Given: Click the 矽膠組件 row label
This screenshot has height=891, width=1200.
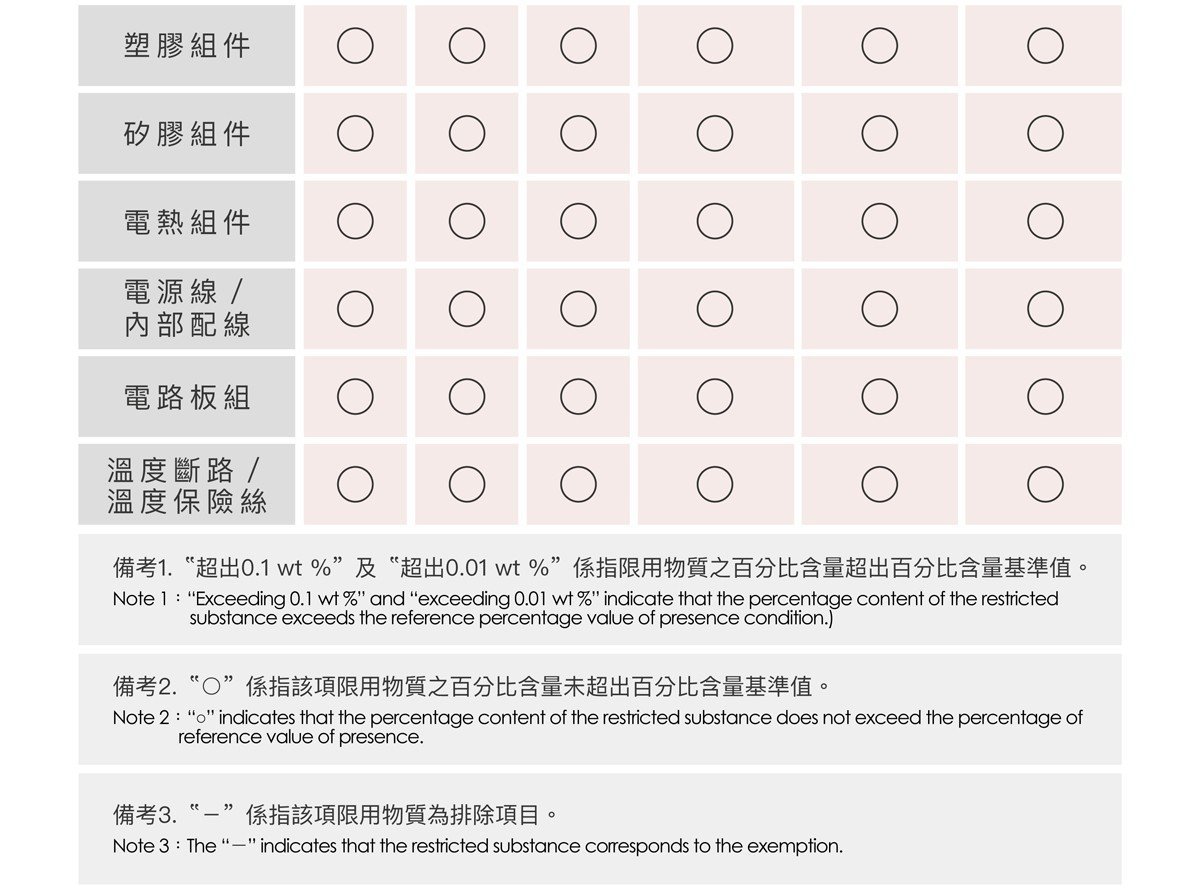Looking at the screenshot, I should tap(187, 134).
